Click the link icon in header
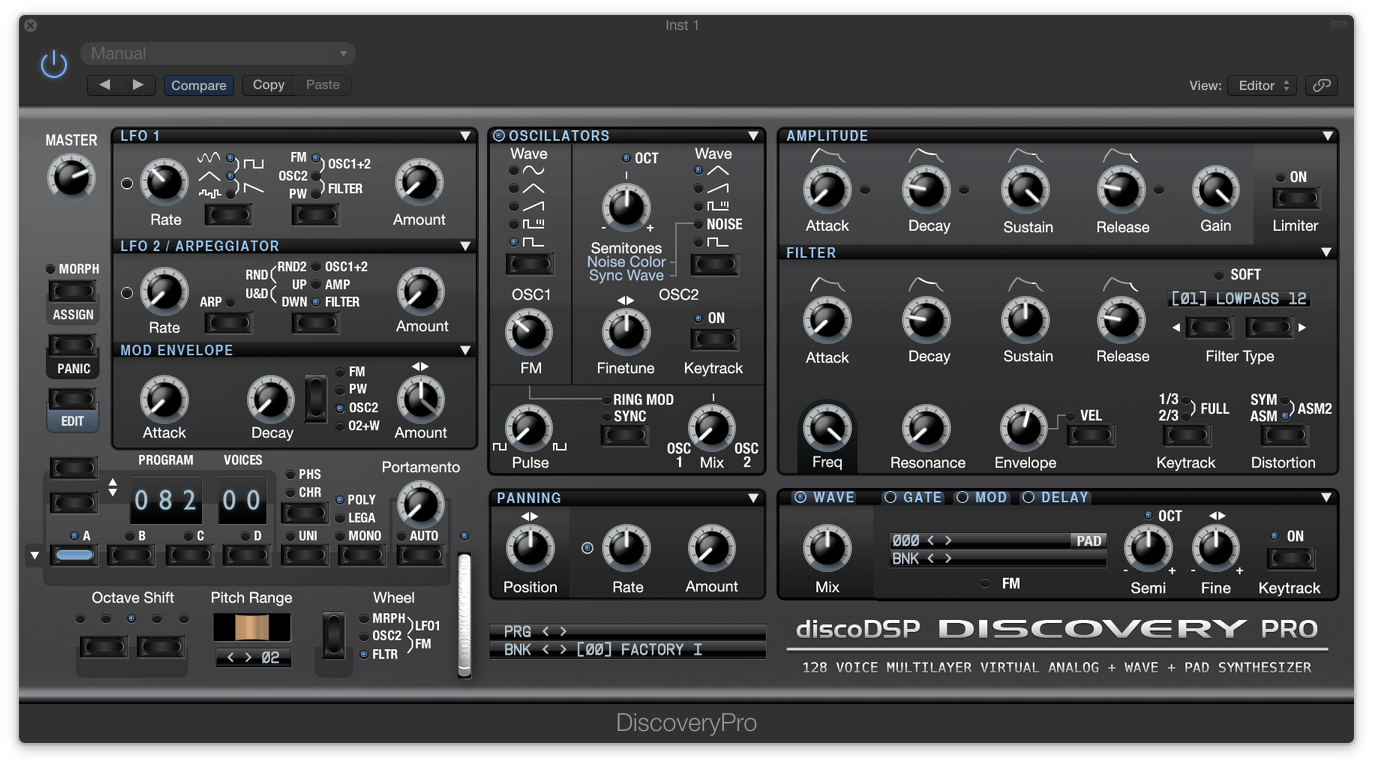 [1321, 85]
